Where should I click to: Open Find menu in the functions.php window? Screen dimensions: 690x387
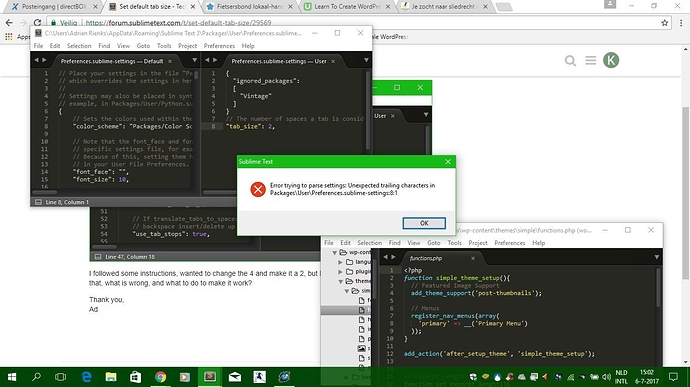coord(394,243)
